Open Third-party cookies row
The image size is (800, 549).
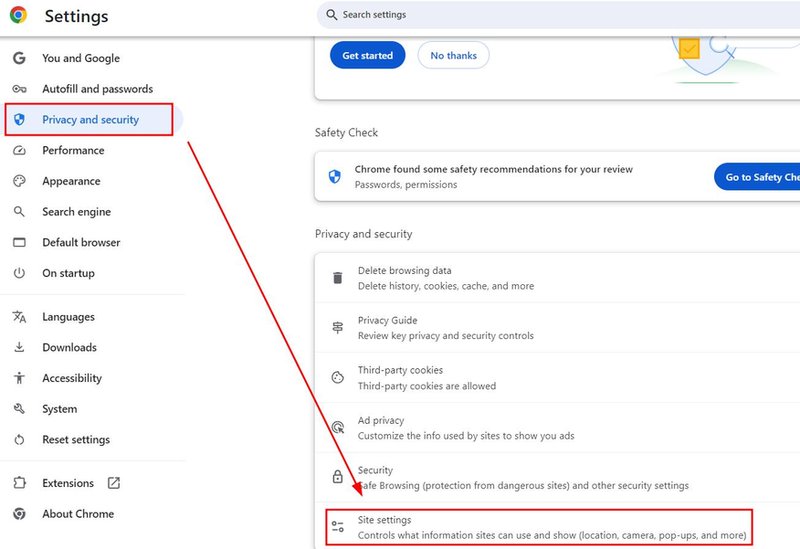coord(557,378)
